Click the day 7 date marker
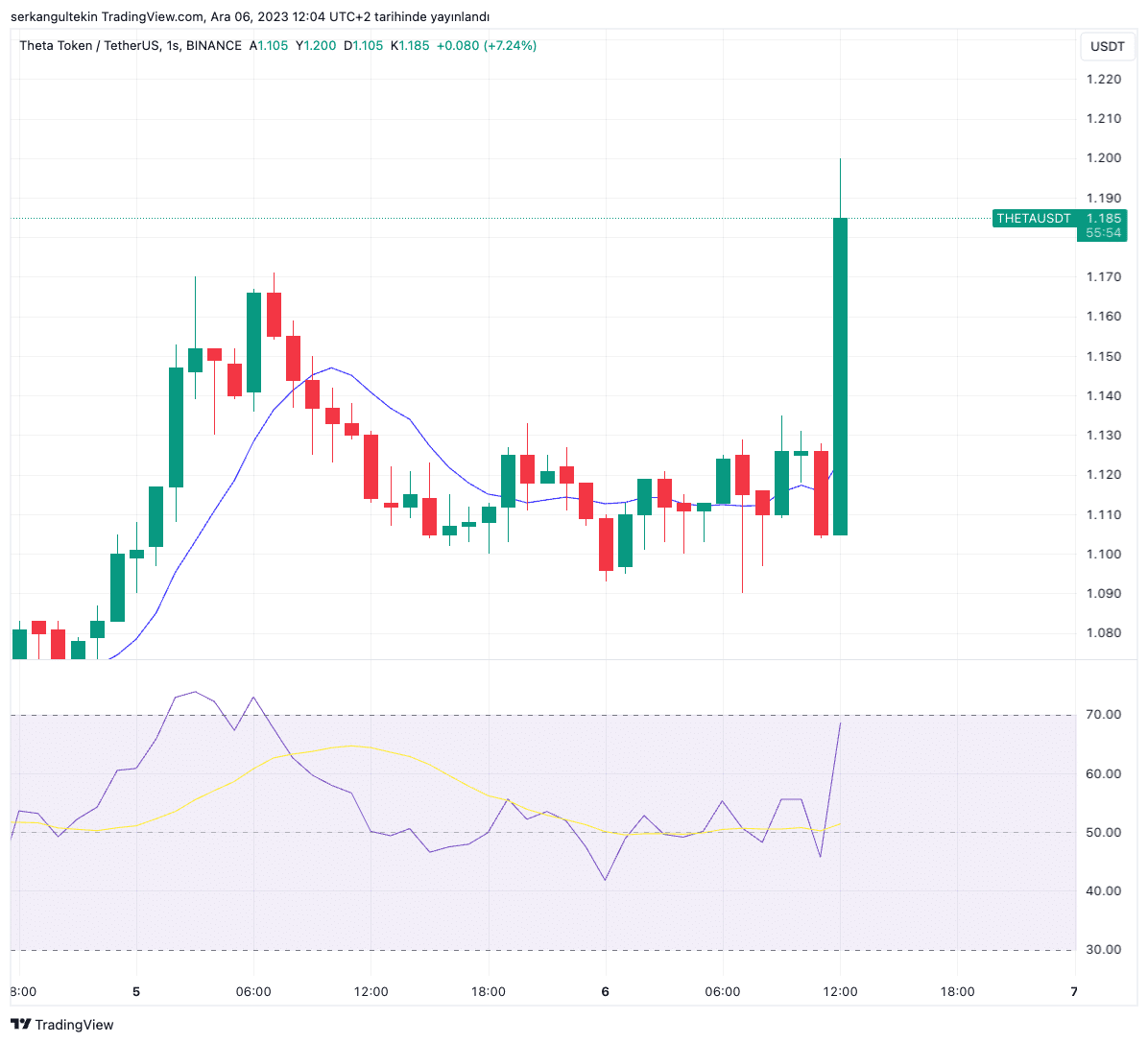This screenshot has height=1043, width=1148. pos(1074,992)
